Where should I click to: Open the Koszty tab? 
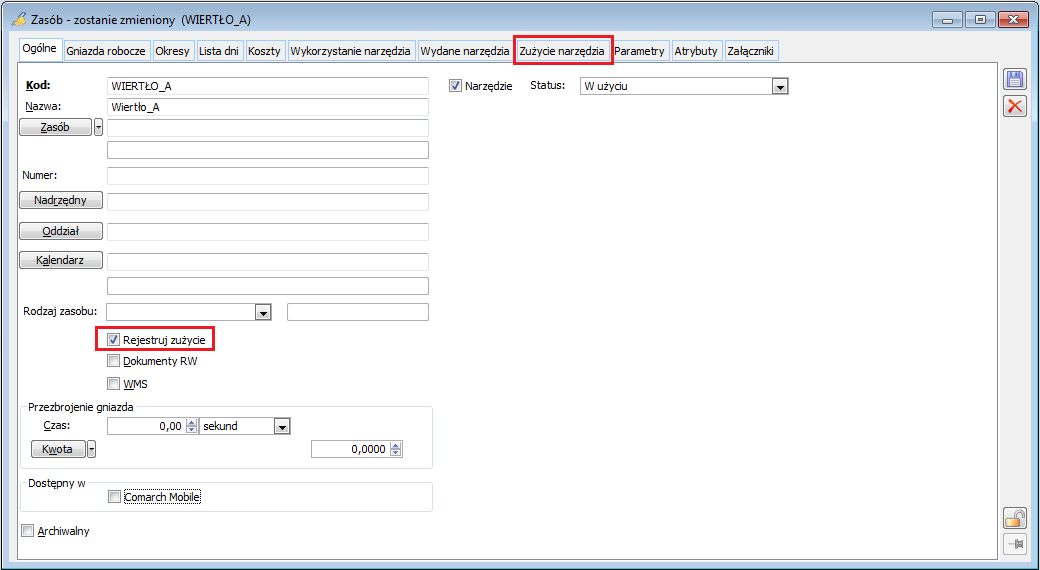[265, 51]
